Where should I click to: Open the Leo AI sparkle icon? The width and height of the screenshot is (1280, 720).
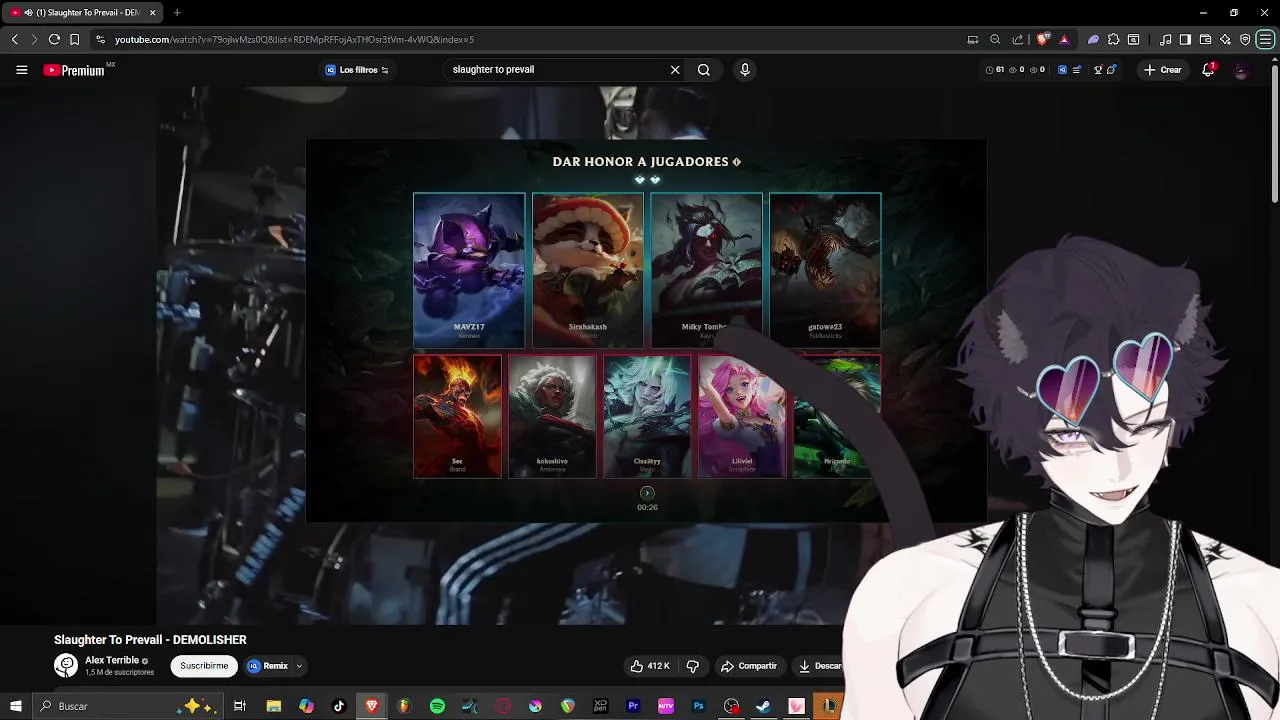click(x=1225, y=39)
